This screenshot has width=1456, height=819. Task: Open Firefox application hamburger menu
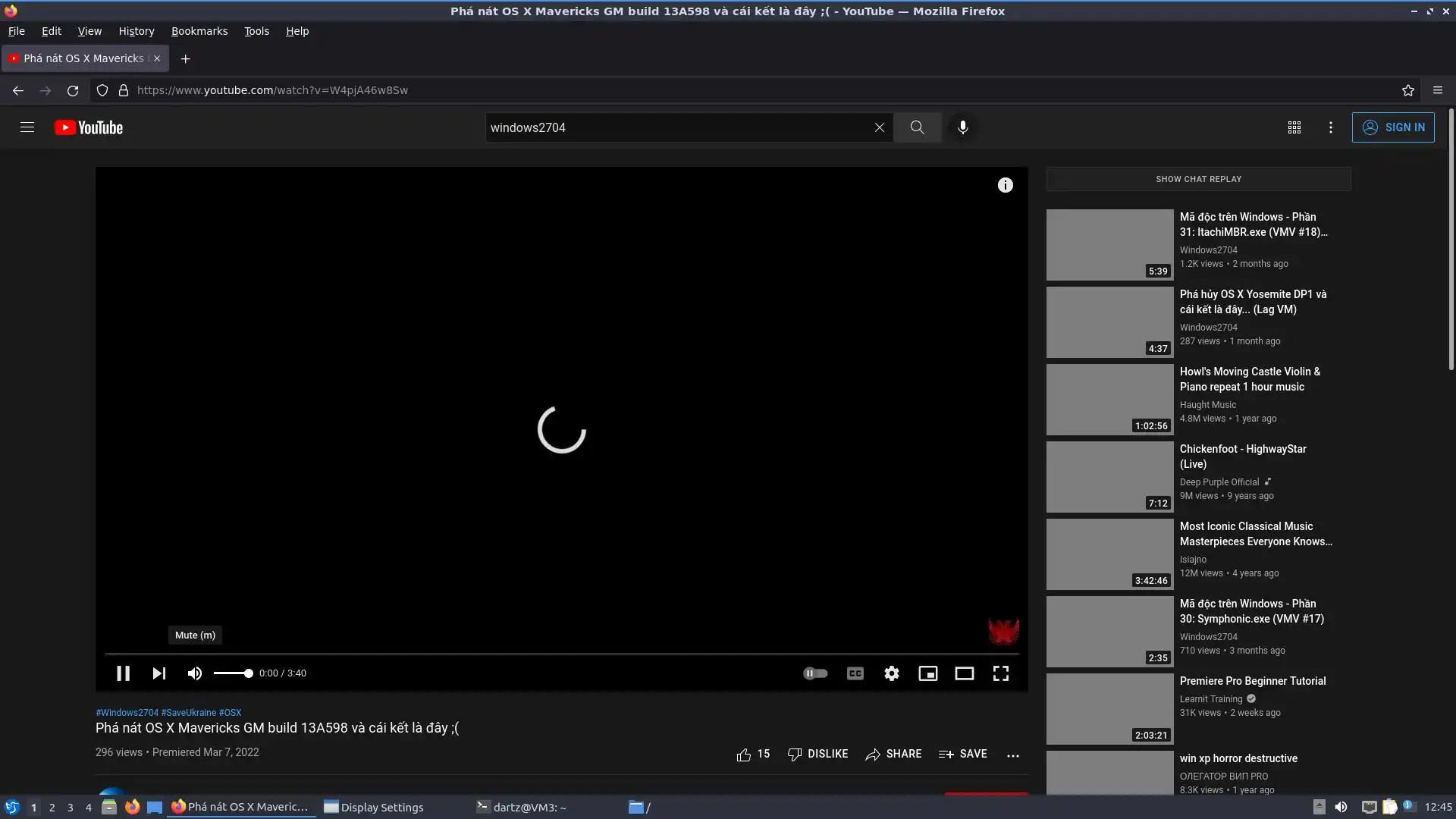click(1438, 90)
